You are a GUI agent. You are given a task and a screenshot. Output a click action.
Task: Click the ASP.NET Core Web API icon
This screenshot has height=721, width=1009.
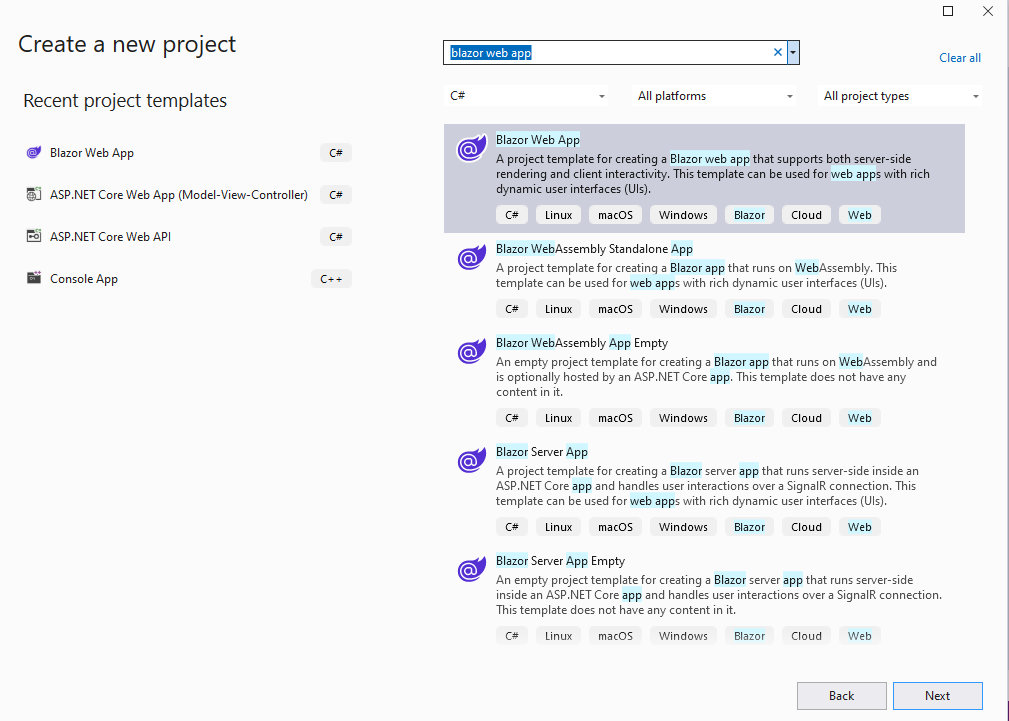point(33,236)
